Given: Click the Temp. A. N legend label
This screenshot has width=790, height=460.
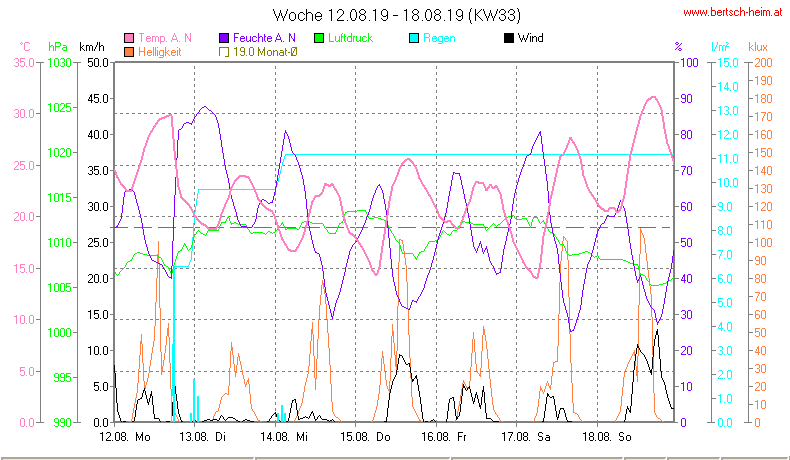Looking at the screenshot, I should coord(165,38).
